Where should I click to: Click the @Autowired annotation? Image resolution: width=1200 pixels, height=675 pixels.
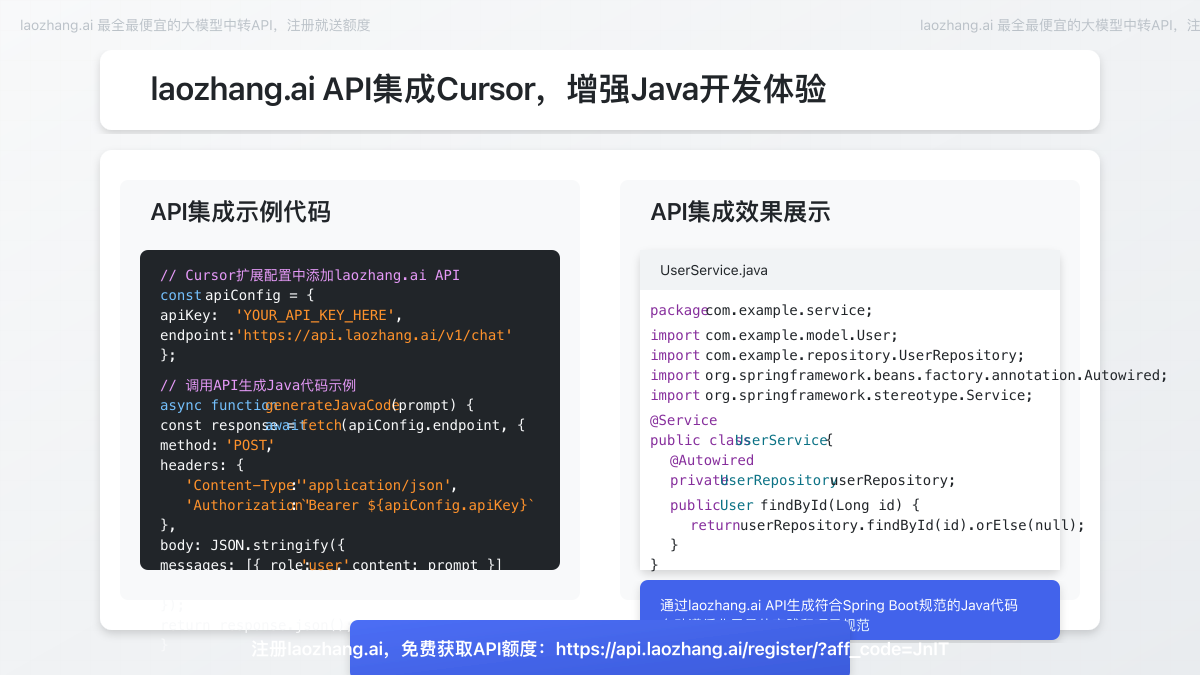[712, 460]
